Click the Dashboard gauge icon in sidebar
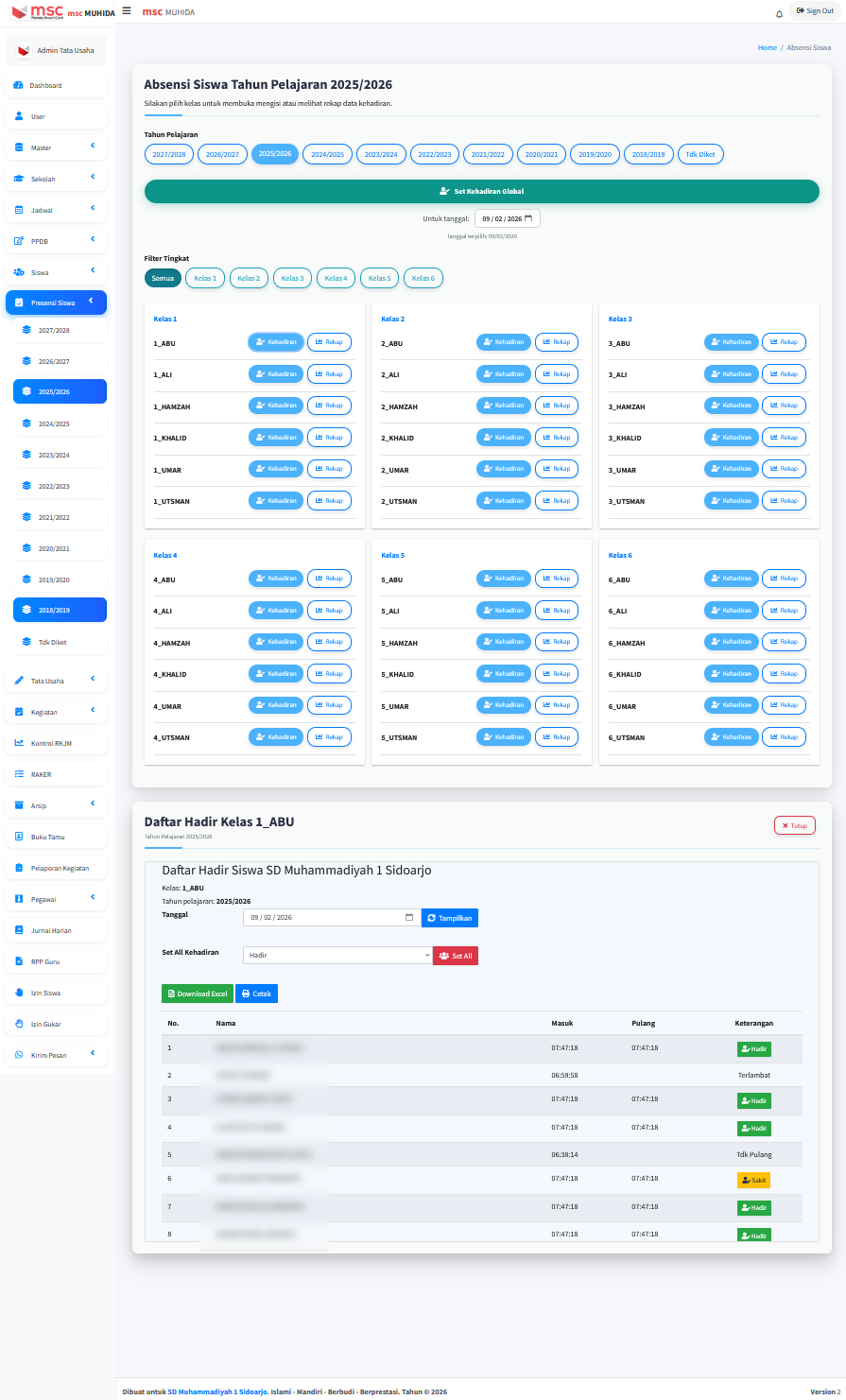Viewport: 846px width, 1400px height. (x=18, y=86)
